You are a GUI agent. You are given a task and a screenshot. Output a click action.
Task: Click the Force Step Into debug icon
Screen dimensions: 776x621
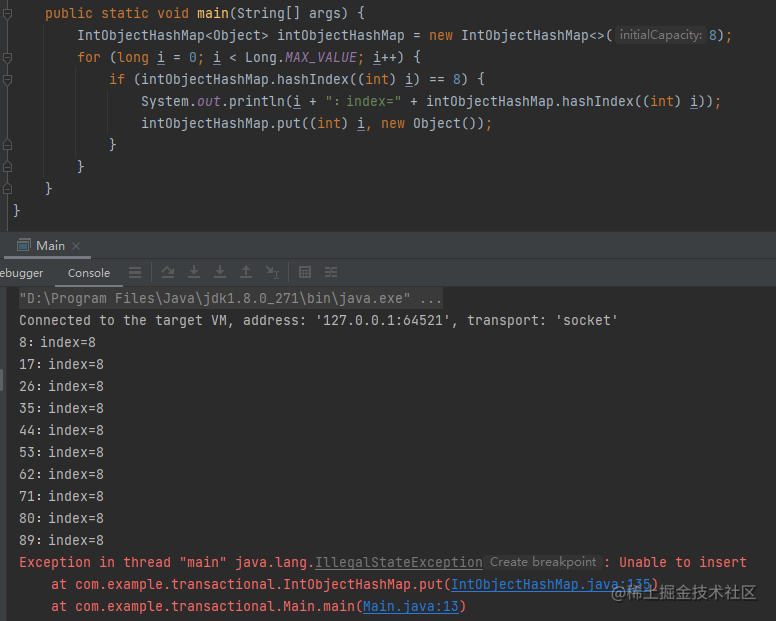coord(220,272)
